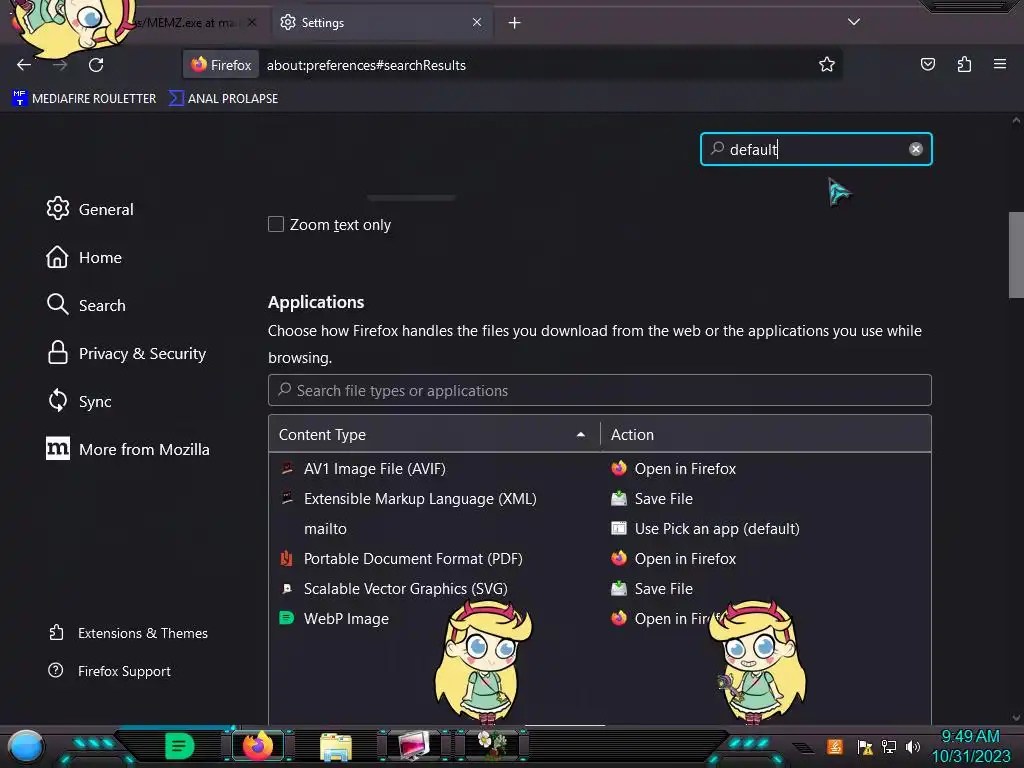Open the MEDIAFIRE ROULETTER bookmark
Screen dimensions: 1024x768
[x=84, y=99]
